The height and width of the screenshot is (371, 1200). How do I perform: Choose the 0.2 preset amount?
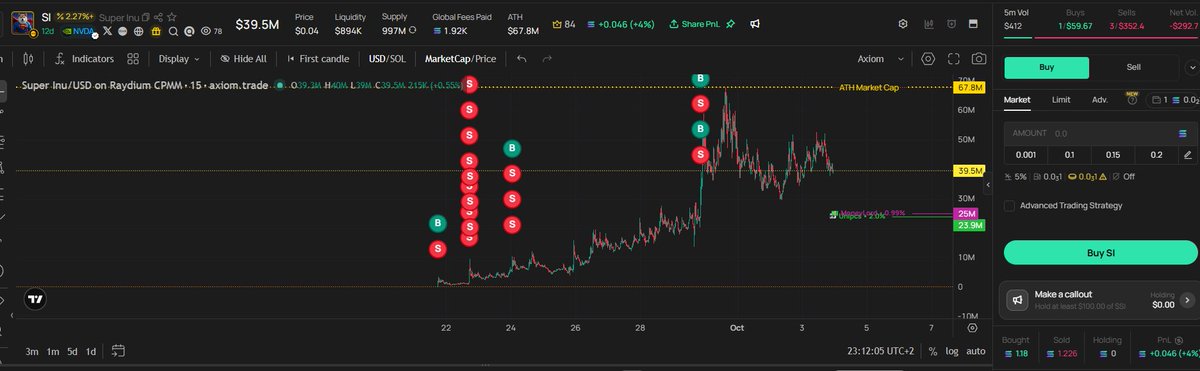pyautogui.click(x=1156, y=155)
